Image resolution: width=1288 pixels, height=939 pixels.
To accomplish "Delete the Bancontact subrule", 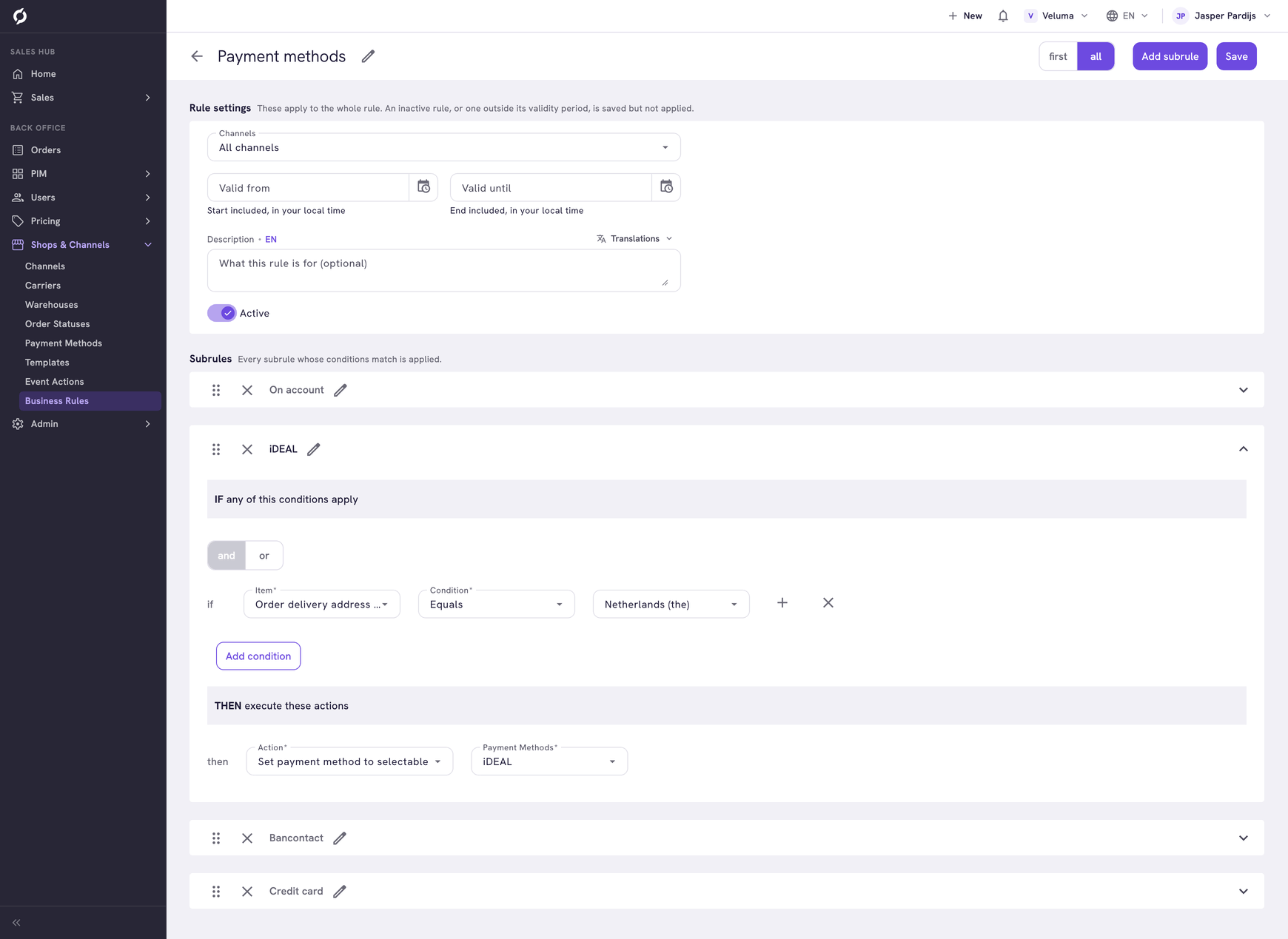I will coord(247,838).
